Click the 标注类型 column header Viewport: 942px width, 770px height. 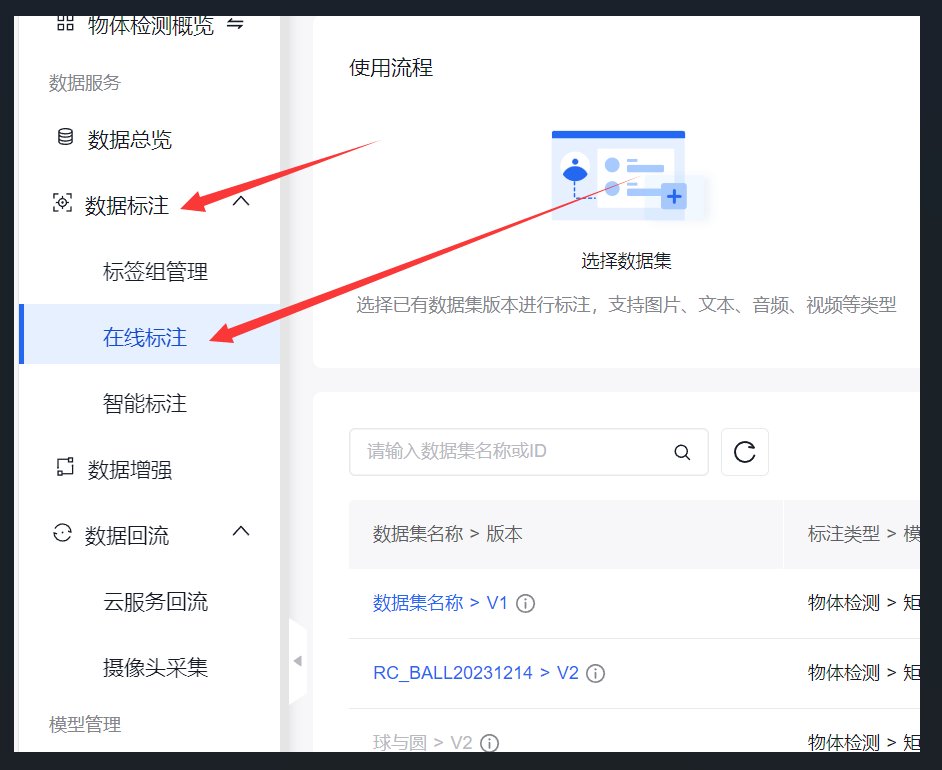click(x=843, y=534)
